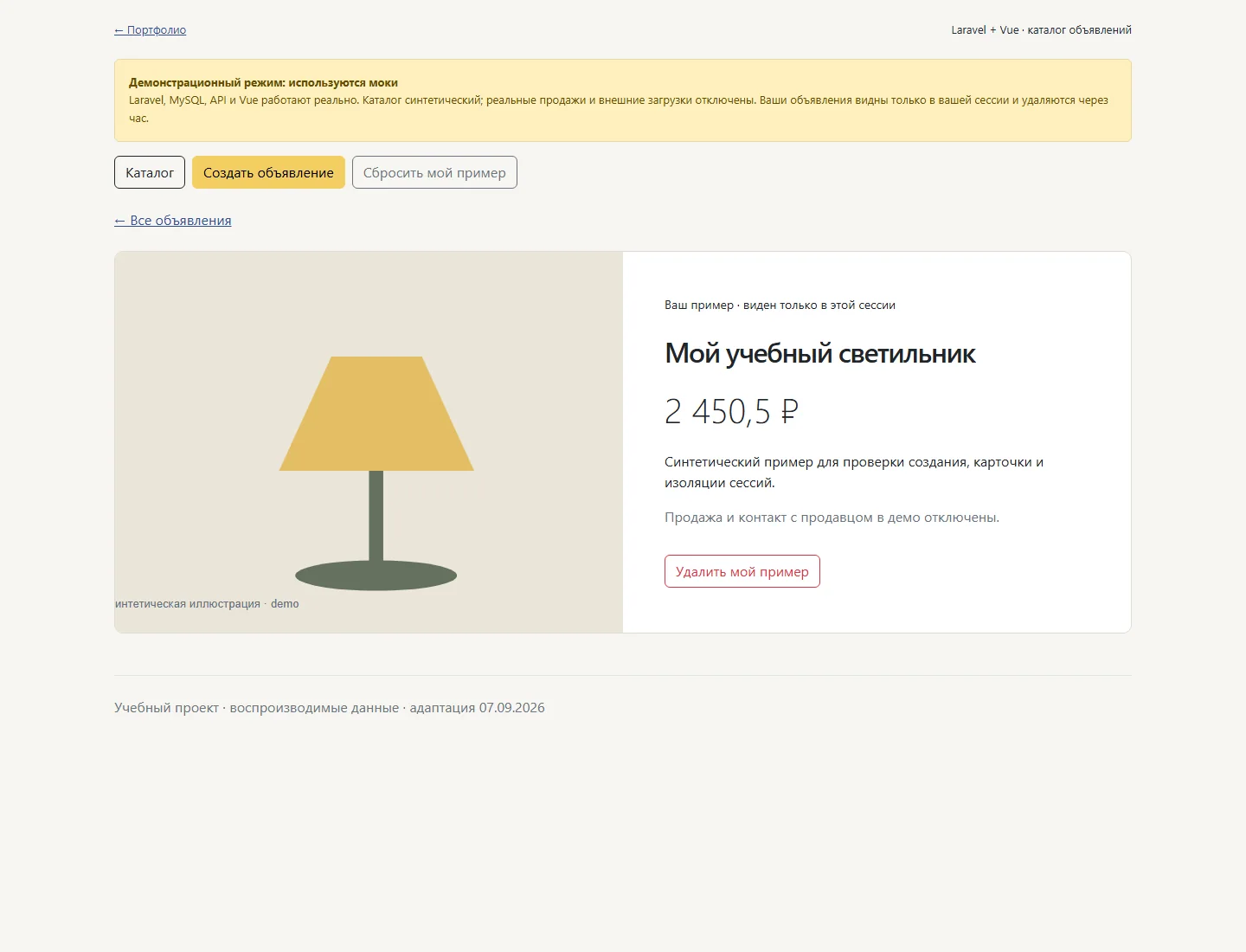Click the Синтетический пример description paragraph

tap(854, 473)
